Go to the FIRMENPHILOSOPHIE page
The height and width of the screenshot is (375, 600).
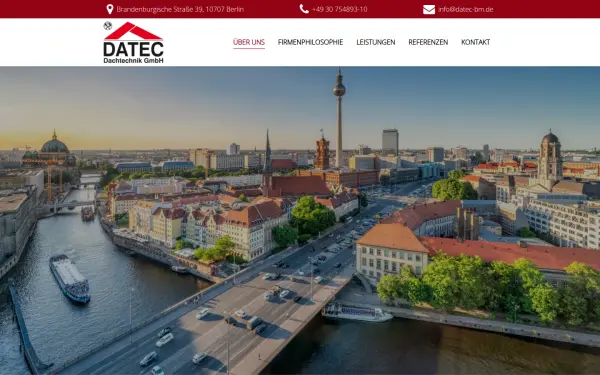(310, 42)
